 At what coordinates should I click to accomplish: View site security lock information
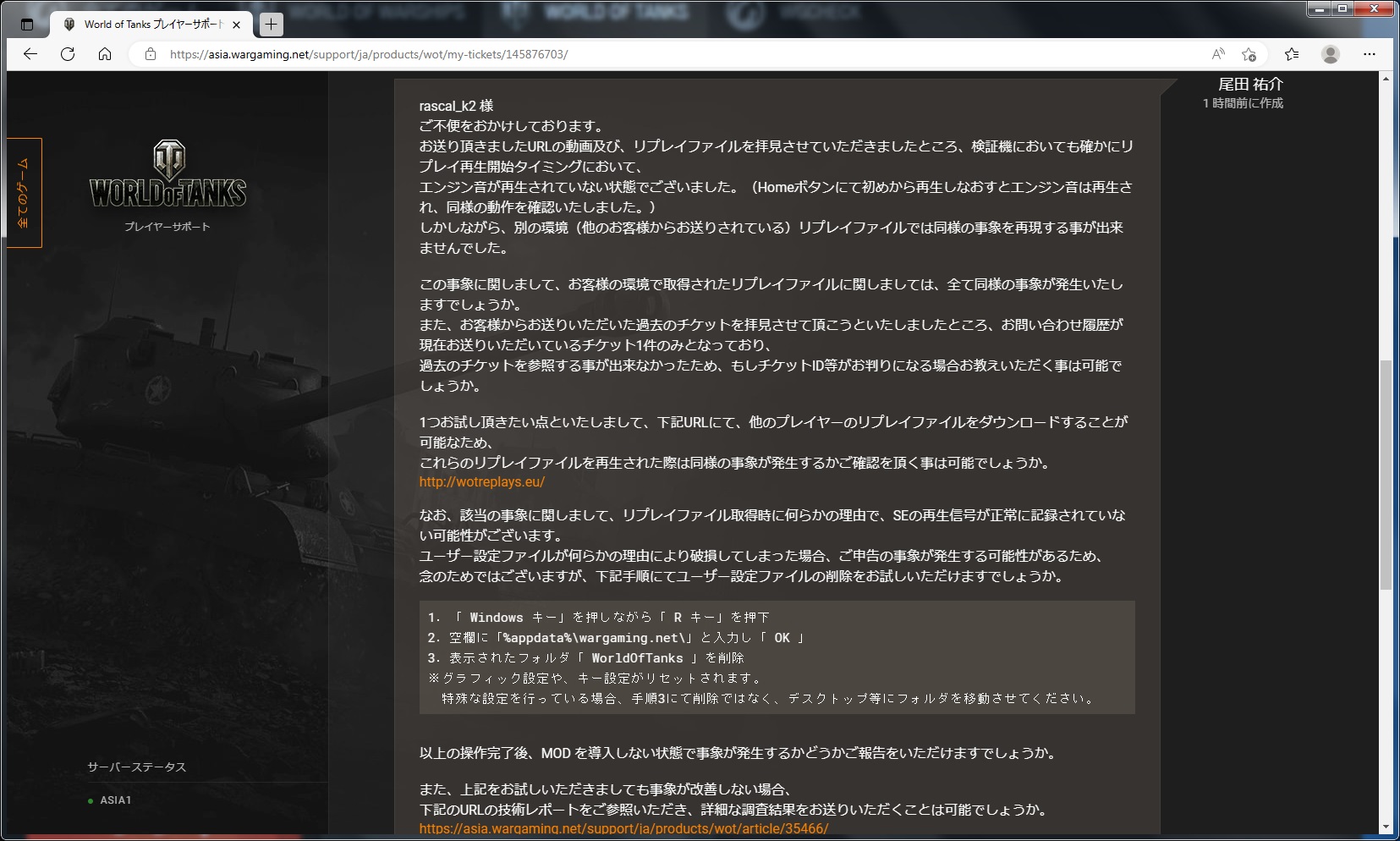coord(151,54)
